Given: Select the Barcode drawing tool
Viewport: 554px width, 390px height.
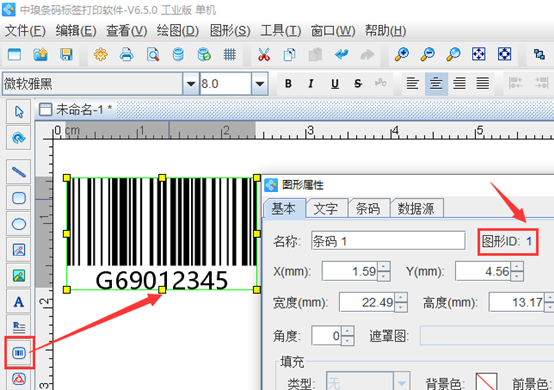Looking at the screenshot, I should point(19,353).
